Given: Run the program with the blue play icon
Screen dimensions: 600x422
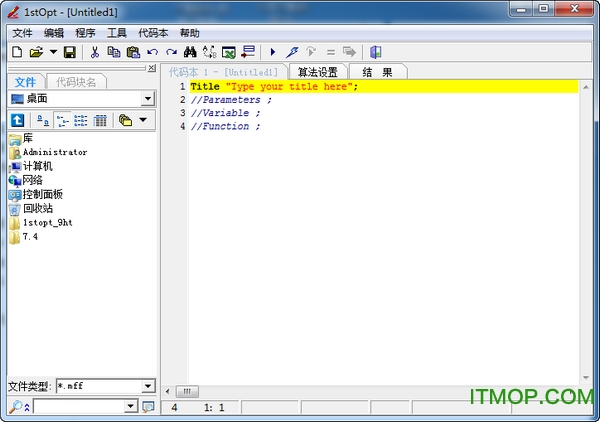Looking at the screenshot, I should 272,52.
